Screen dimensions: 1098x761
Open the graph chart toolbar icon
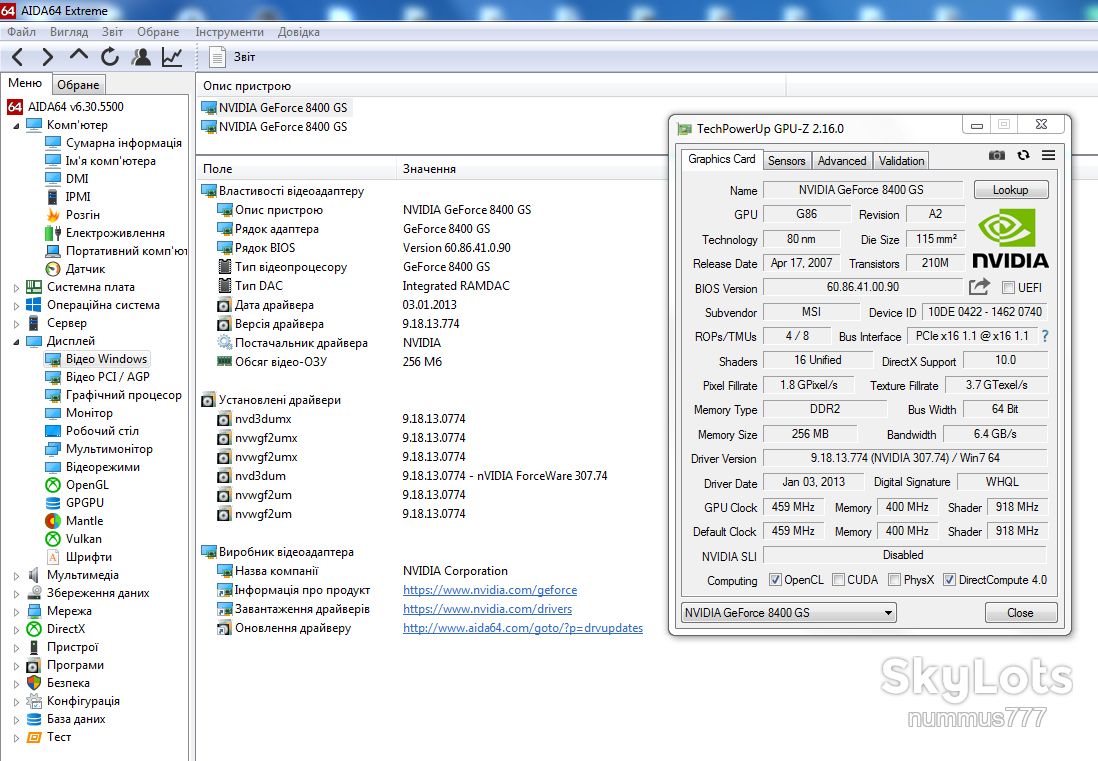(172, 57)
